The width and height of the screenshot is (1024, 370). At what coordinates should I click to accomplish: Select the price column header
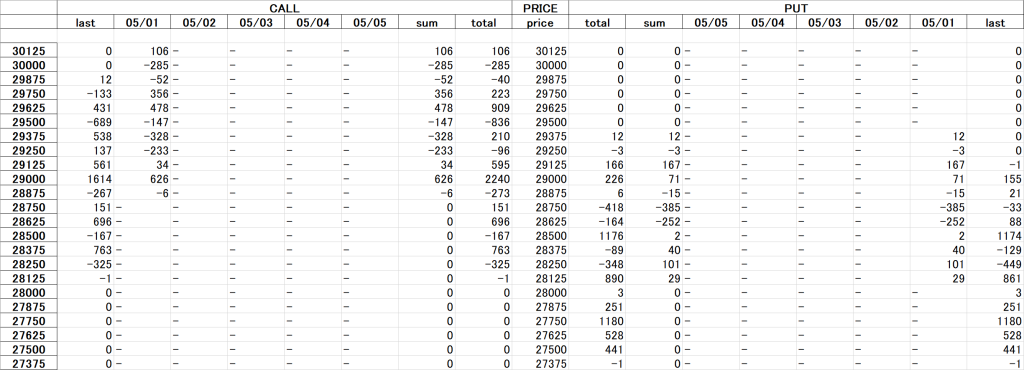tap(540, 22)
